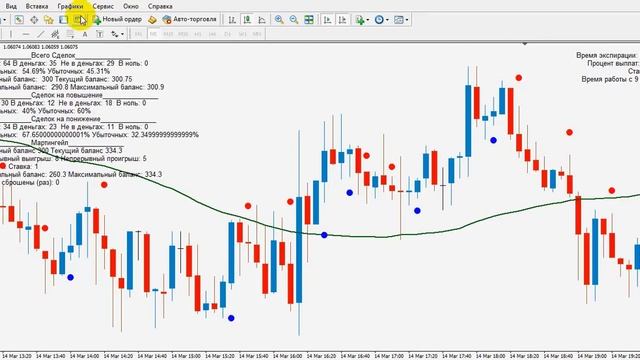This screenshot has height=360, width=640.
Task: Toggle chart shift from right edge
Action: pos(342,20)
